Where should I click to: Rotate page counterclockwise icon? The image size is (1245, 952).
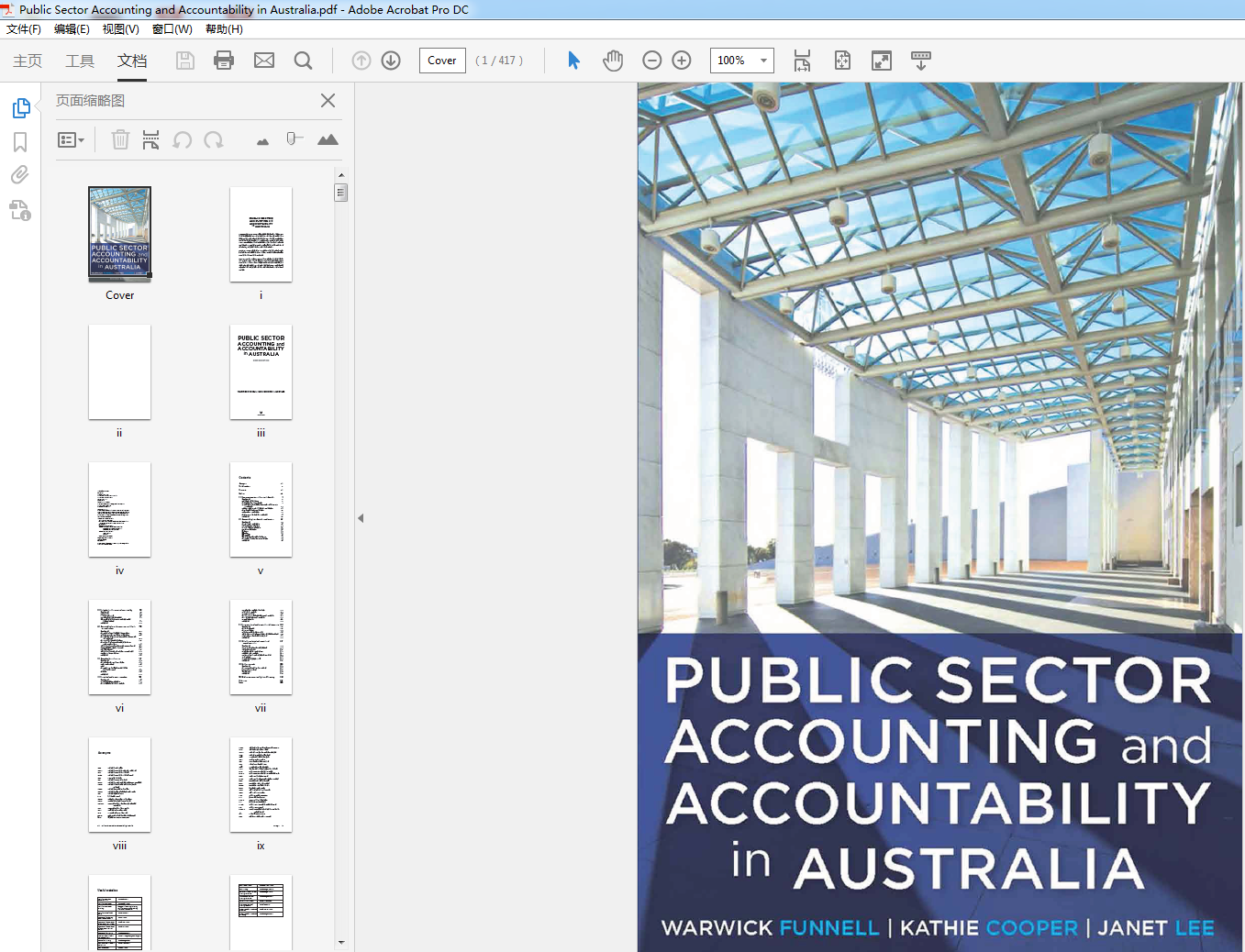pyautogui.click(x=183, y=139)
